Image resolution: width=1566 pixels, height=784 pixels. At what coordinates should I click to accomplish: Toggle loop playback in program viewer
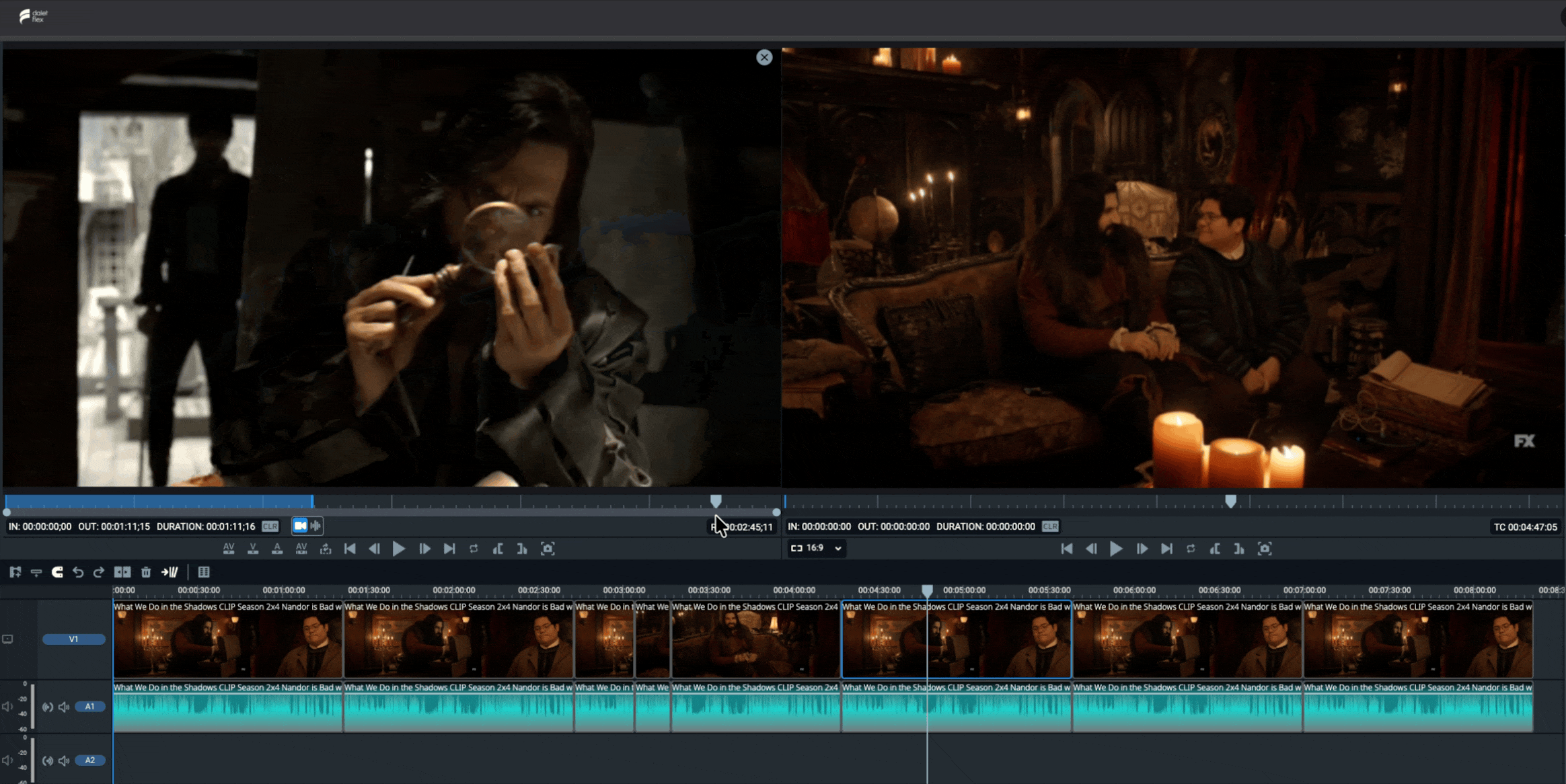1191,549
